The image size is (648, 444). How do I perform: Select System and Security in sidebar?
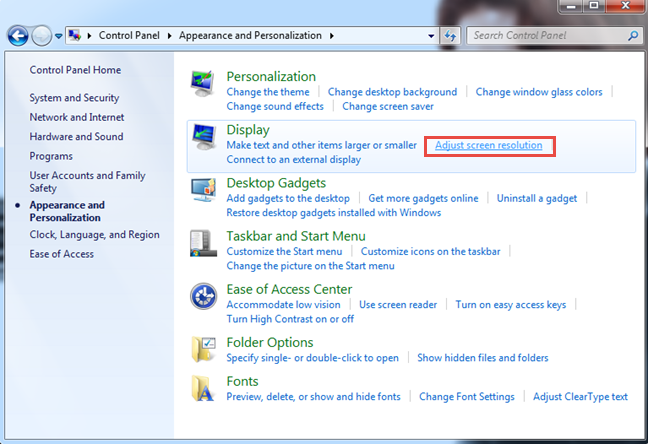click(x=74, y=98)
